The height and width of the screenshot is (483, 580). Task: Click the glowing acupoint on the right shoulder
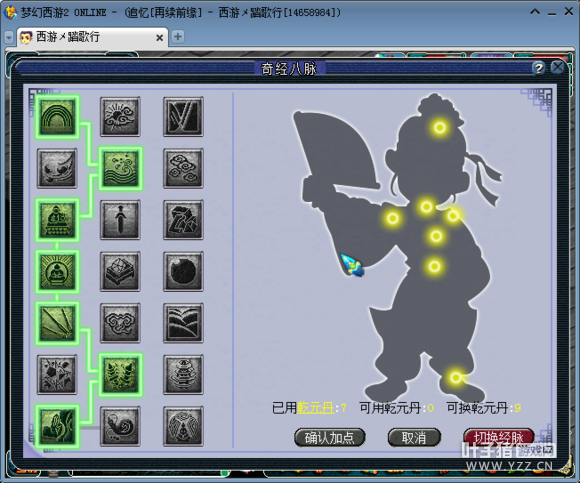point(453,215)
